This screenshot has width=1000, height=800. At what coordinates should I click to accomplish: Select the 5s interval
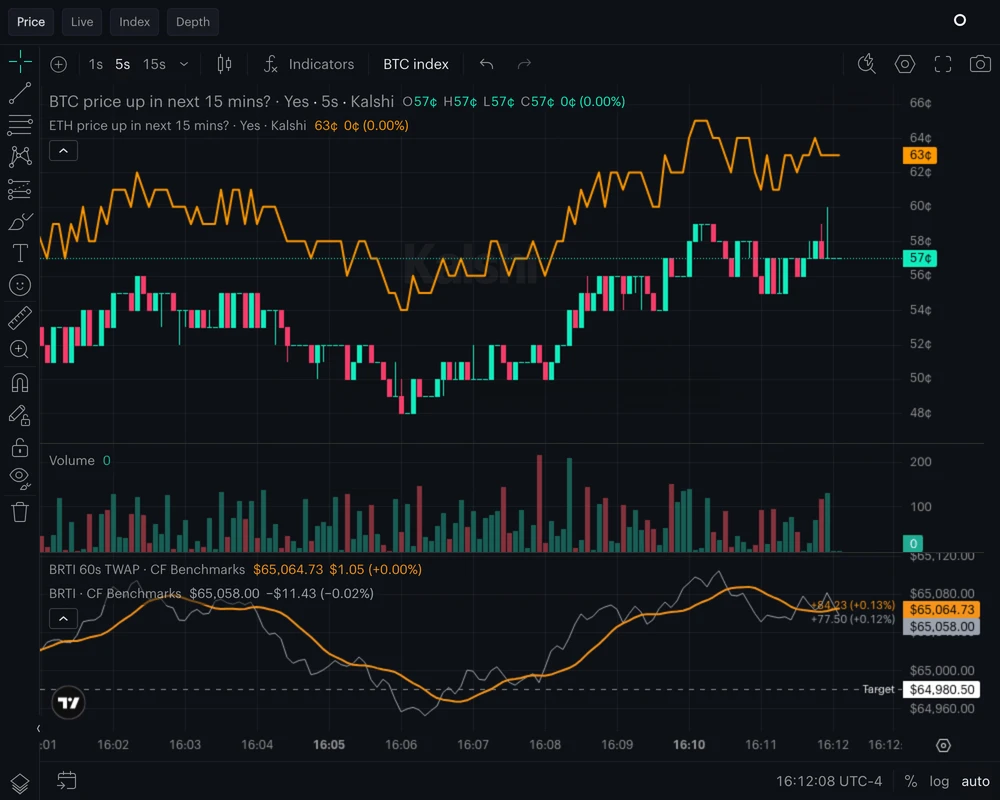point(122,64)
